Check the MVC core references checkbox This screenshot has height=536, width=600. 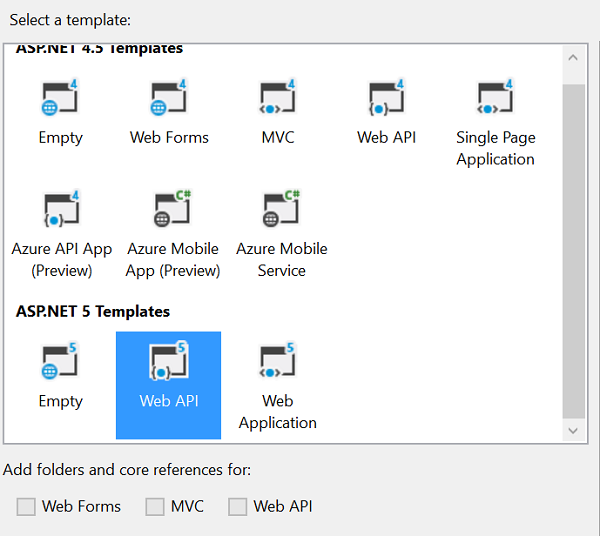tap(155, 507)
